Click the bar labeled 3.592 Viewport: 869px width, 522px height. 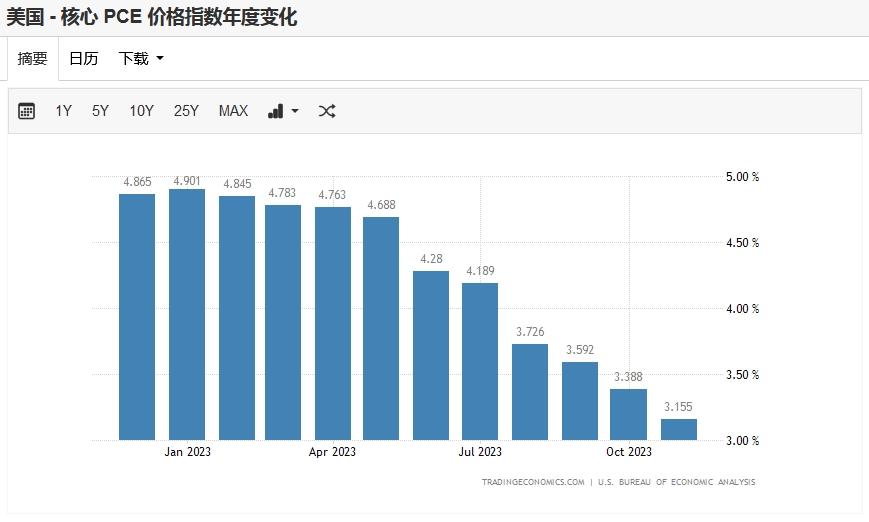coord(580,401)
